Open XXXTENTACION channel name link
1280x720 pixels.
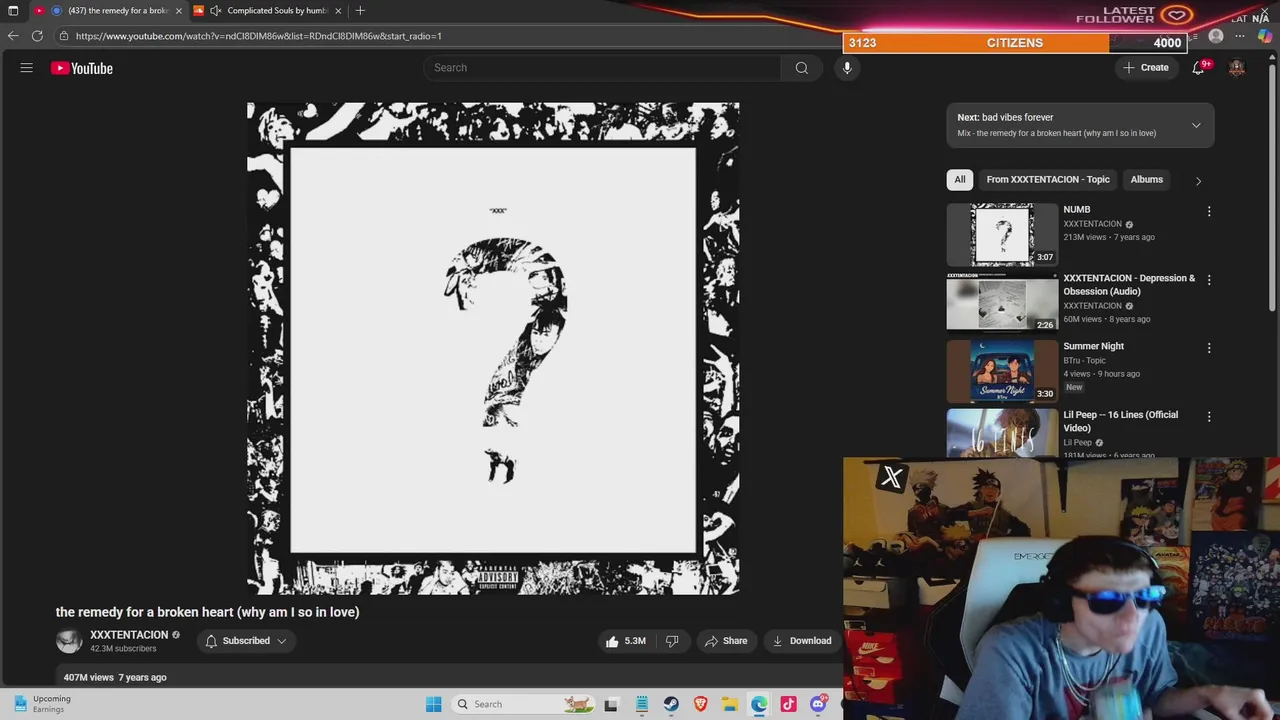[x=129, y=635]
